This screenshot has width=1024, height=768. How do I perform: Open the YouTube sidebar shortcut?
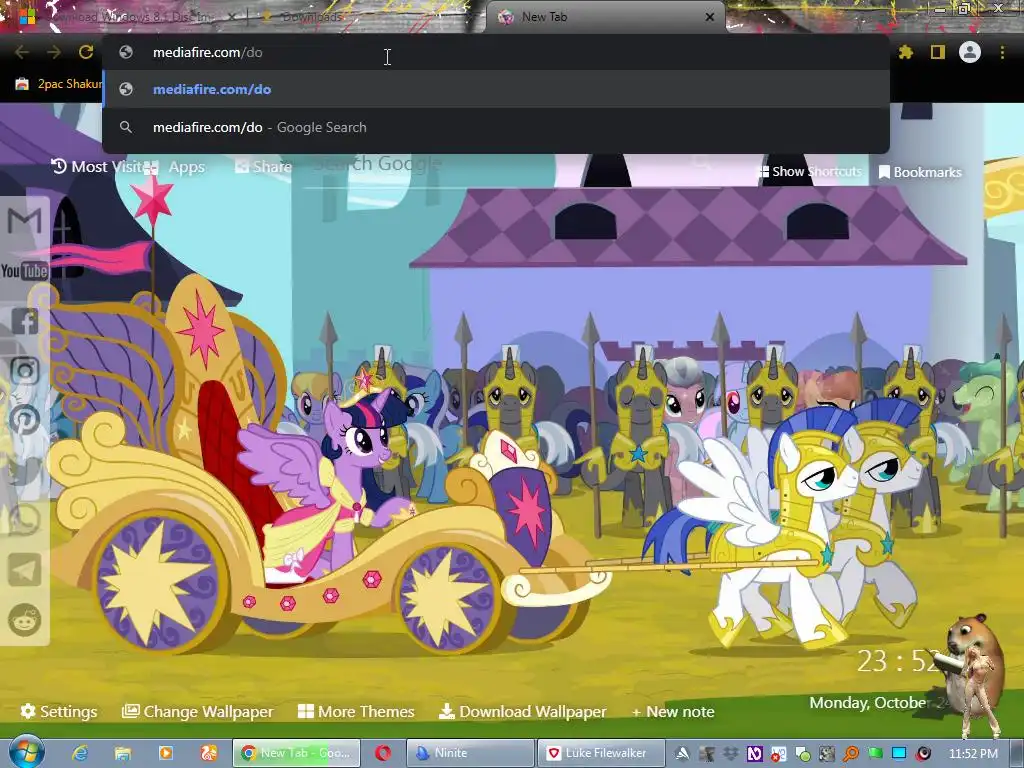point(24,270)
